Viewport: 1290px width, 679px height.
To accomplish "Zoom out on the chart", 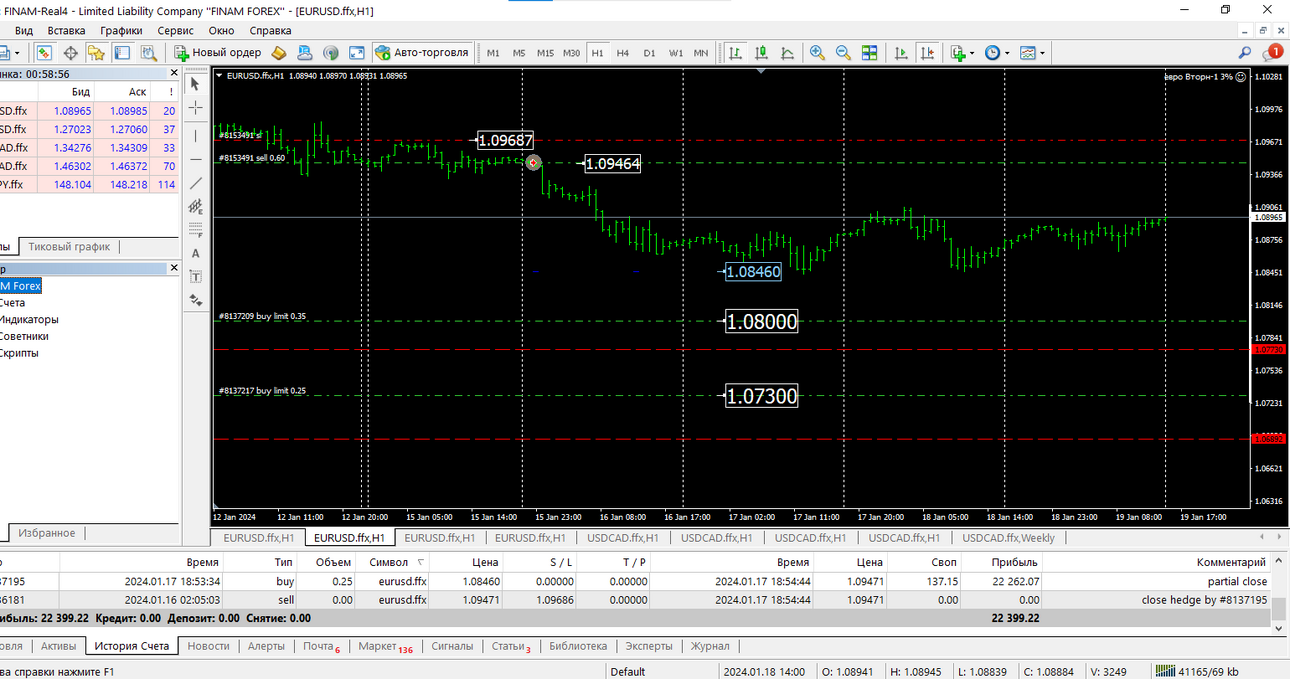I will (x=843, y=53).
